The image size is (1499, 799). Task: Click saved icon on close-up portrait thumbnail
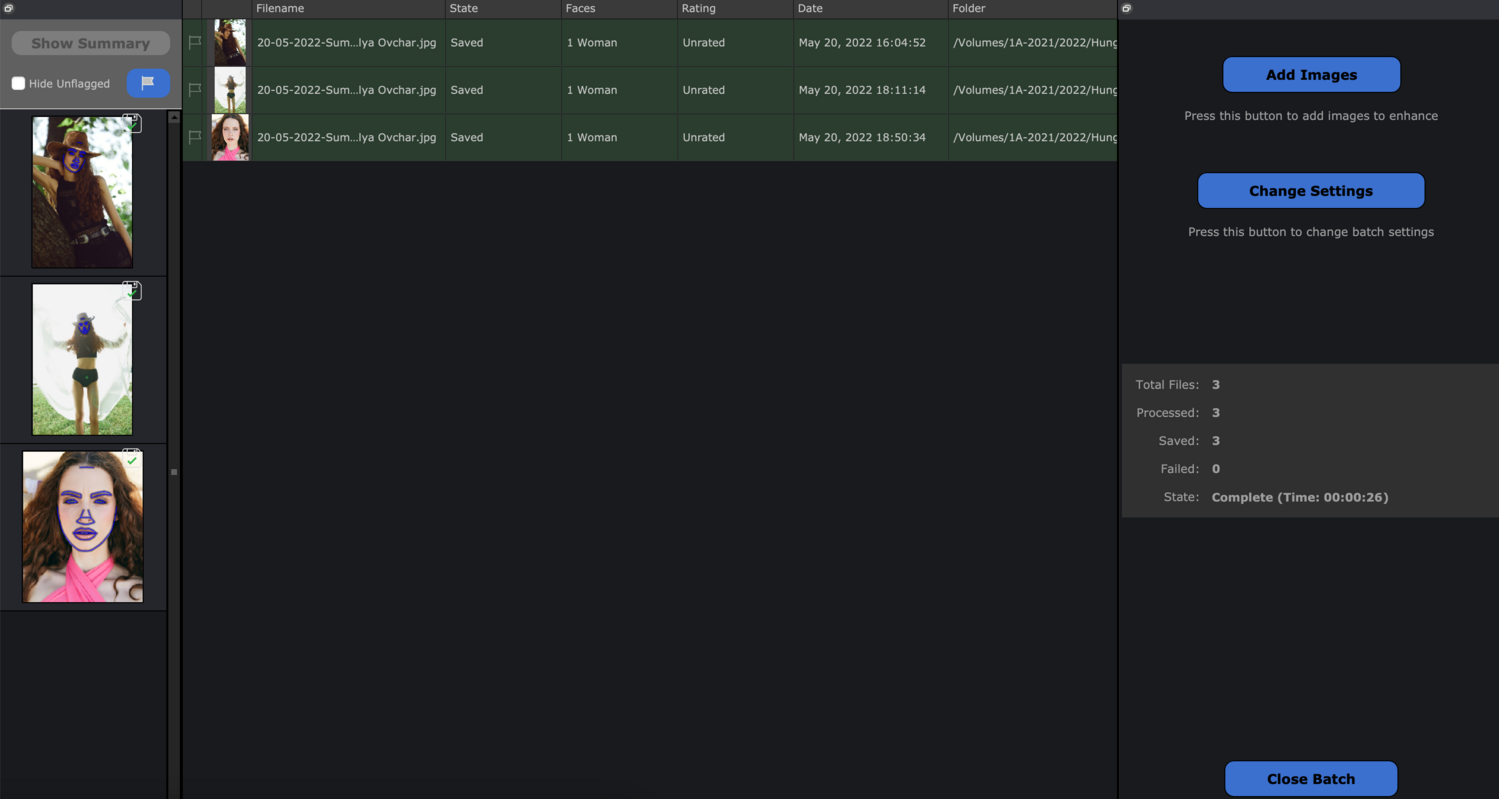click(x=132, y=458)
